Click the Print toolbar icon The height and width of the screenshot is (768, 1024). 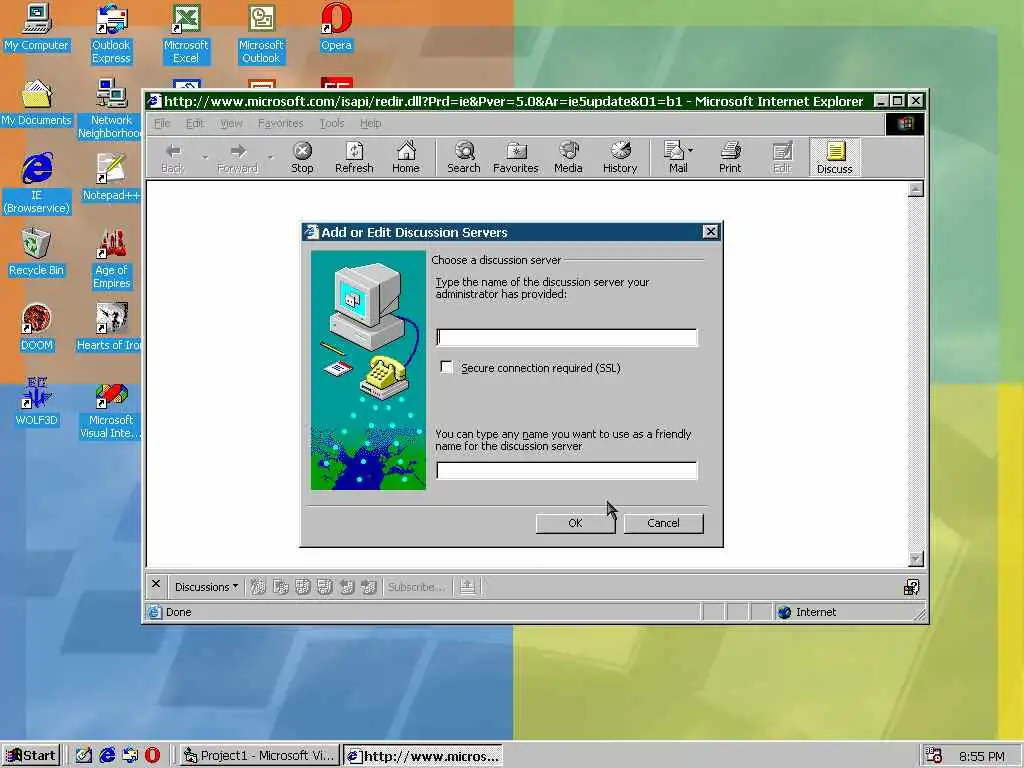pos(730,157)
